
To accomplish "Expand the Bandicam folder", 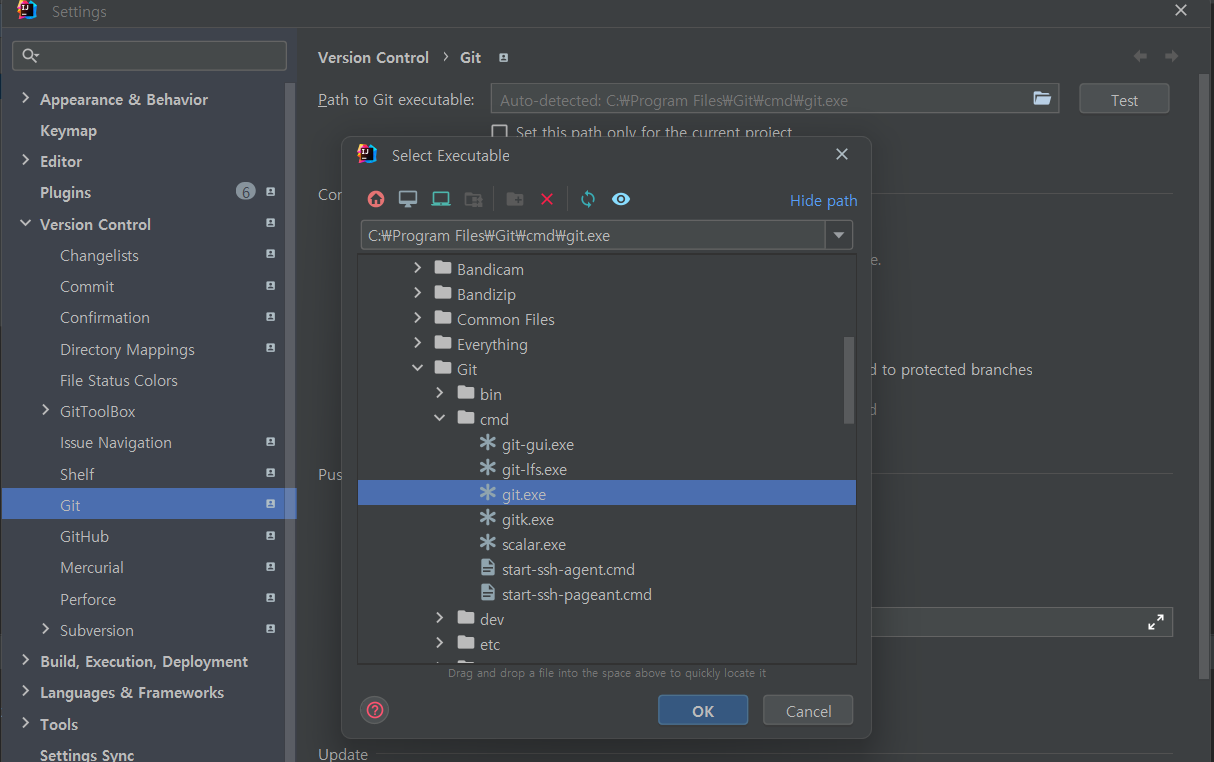I will click(418, 269).
